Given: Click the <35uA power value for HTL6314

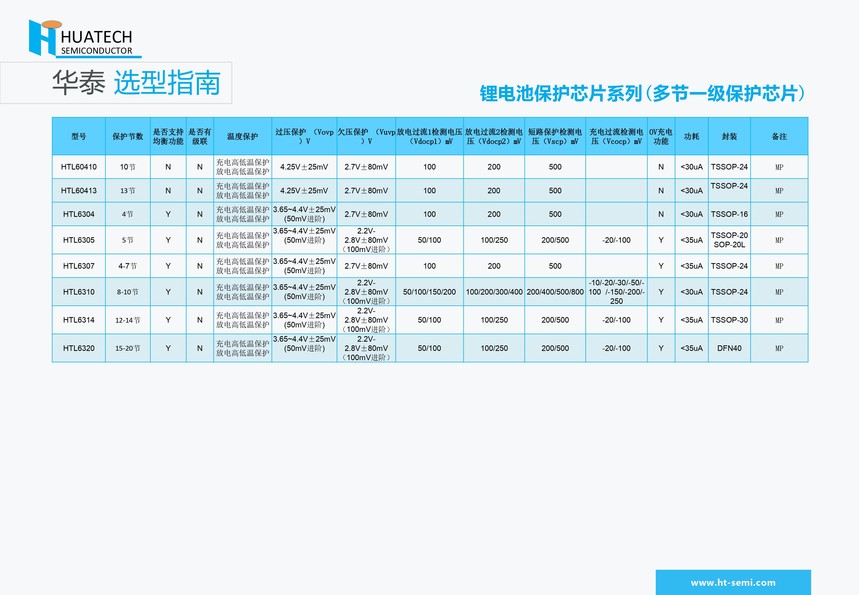Looking at the screenshot, I should [x=691, y=320].
